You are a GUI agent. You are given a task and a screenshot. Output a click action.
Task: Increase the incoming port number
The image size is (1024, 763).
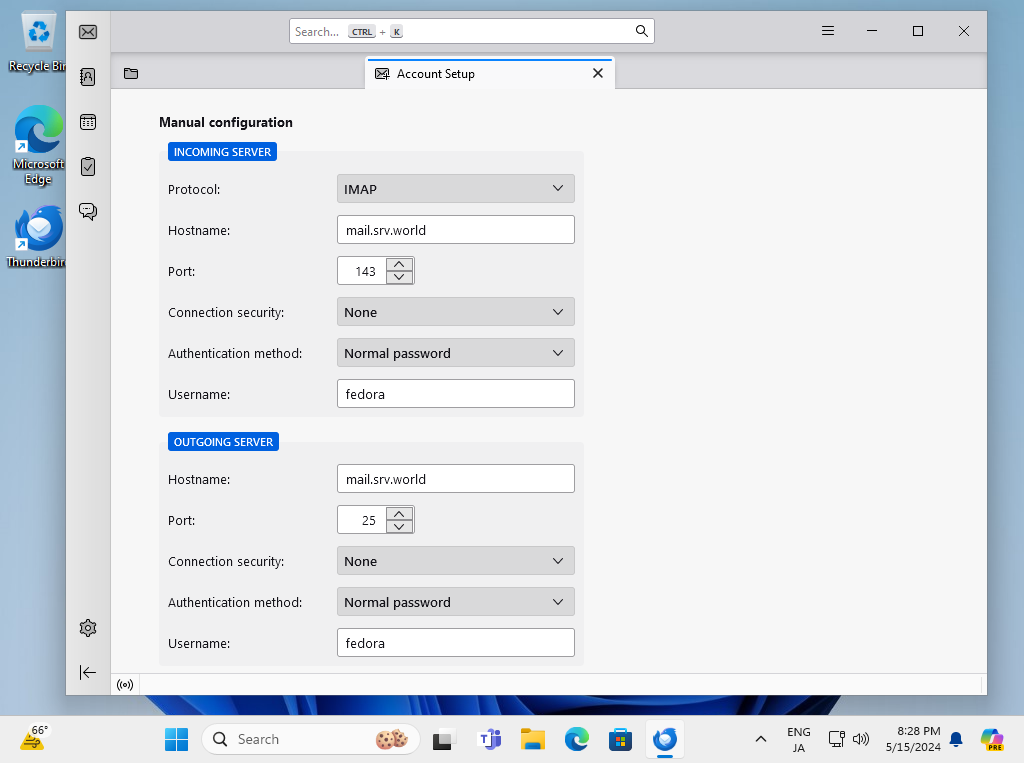(399, 264)
